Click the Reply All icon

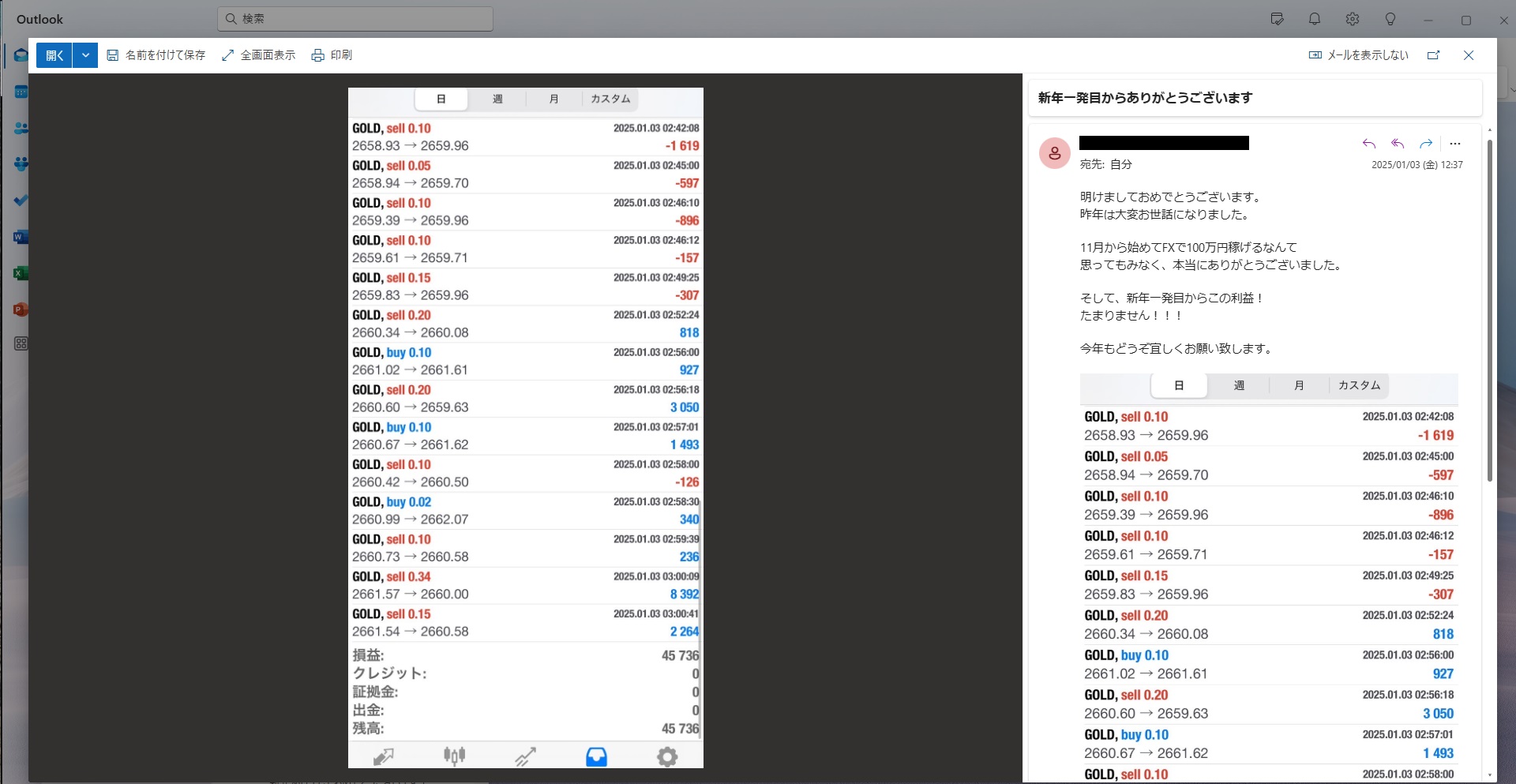(1398, 144)
